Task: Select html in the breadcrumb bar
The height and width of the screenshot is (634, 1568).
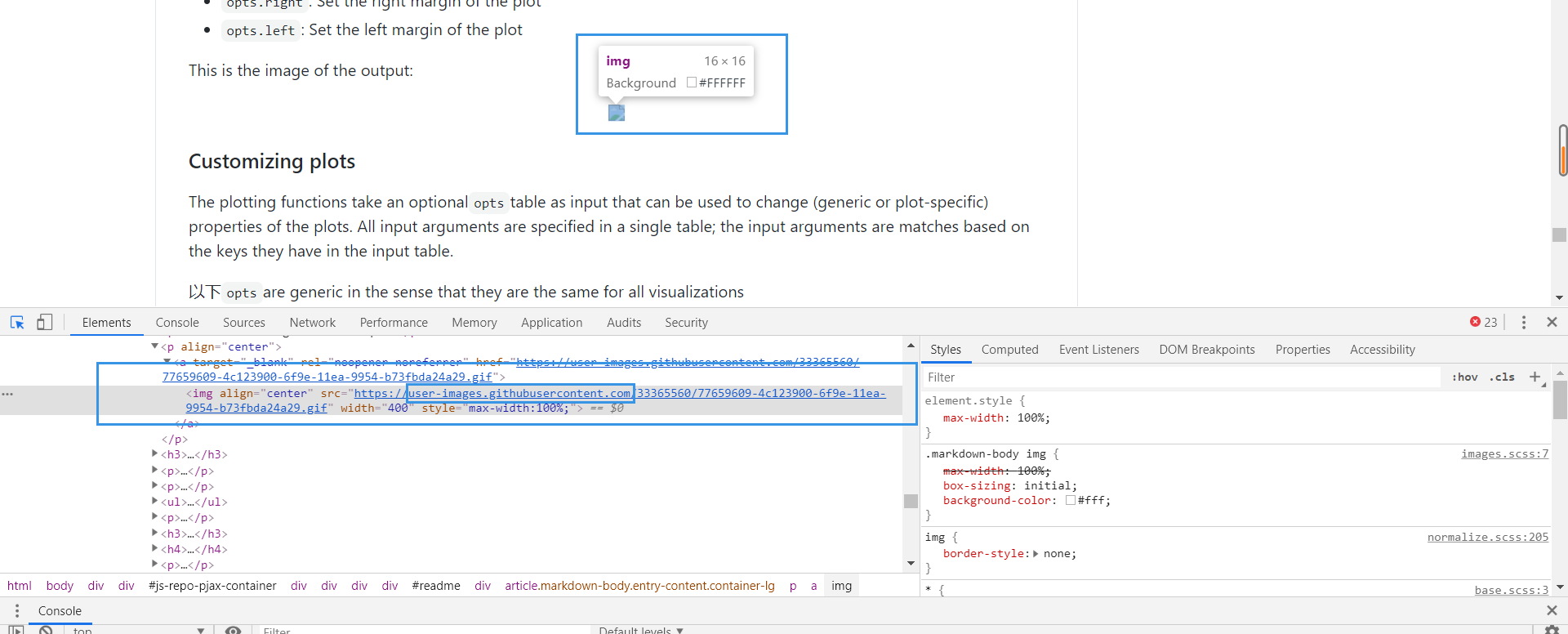Action: pyautogui.click(x=20, y=586)
